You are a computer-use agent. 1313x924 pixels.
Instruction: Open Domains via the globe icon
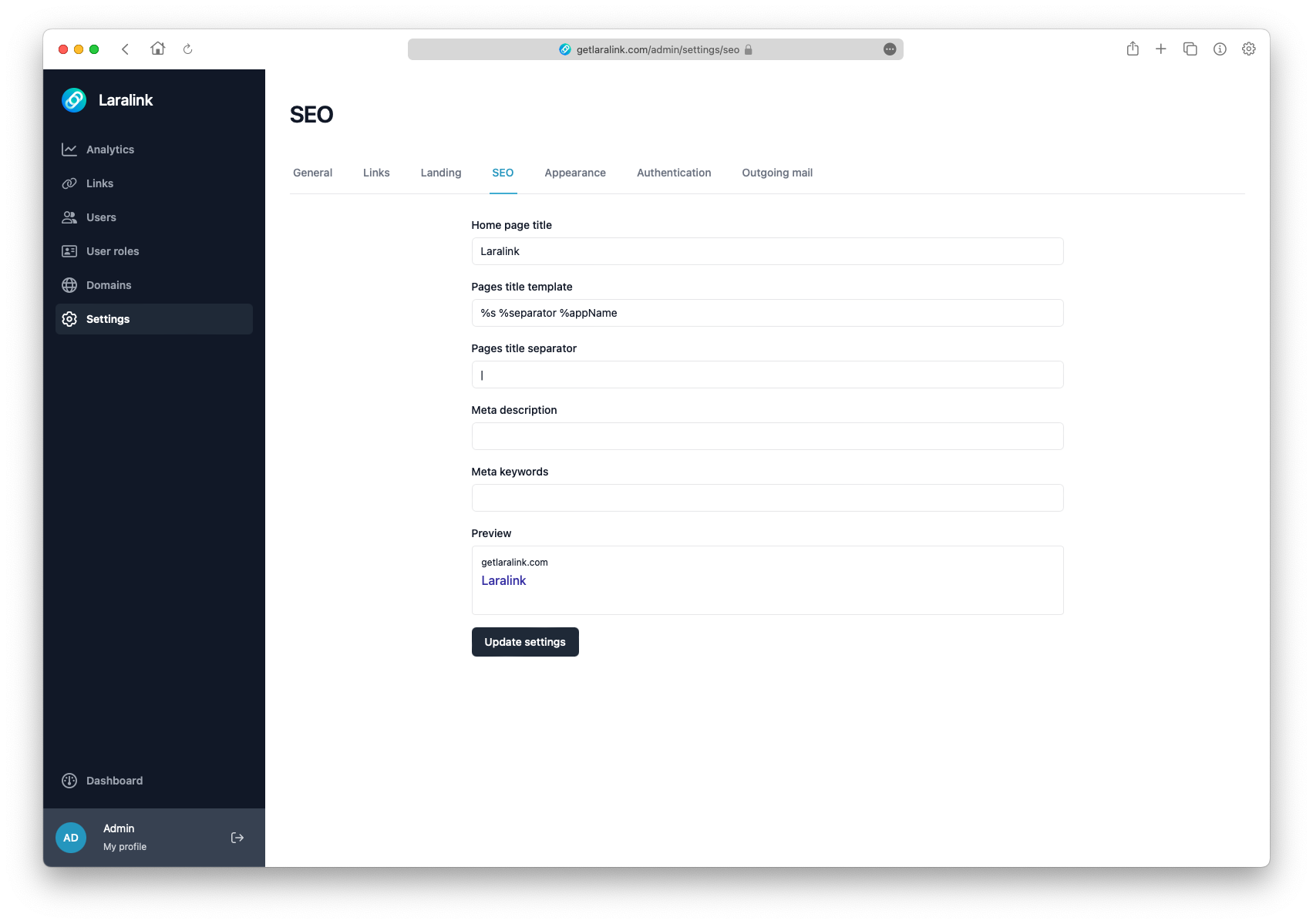tap(69, 285)
